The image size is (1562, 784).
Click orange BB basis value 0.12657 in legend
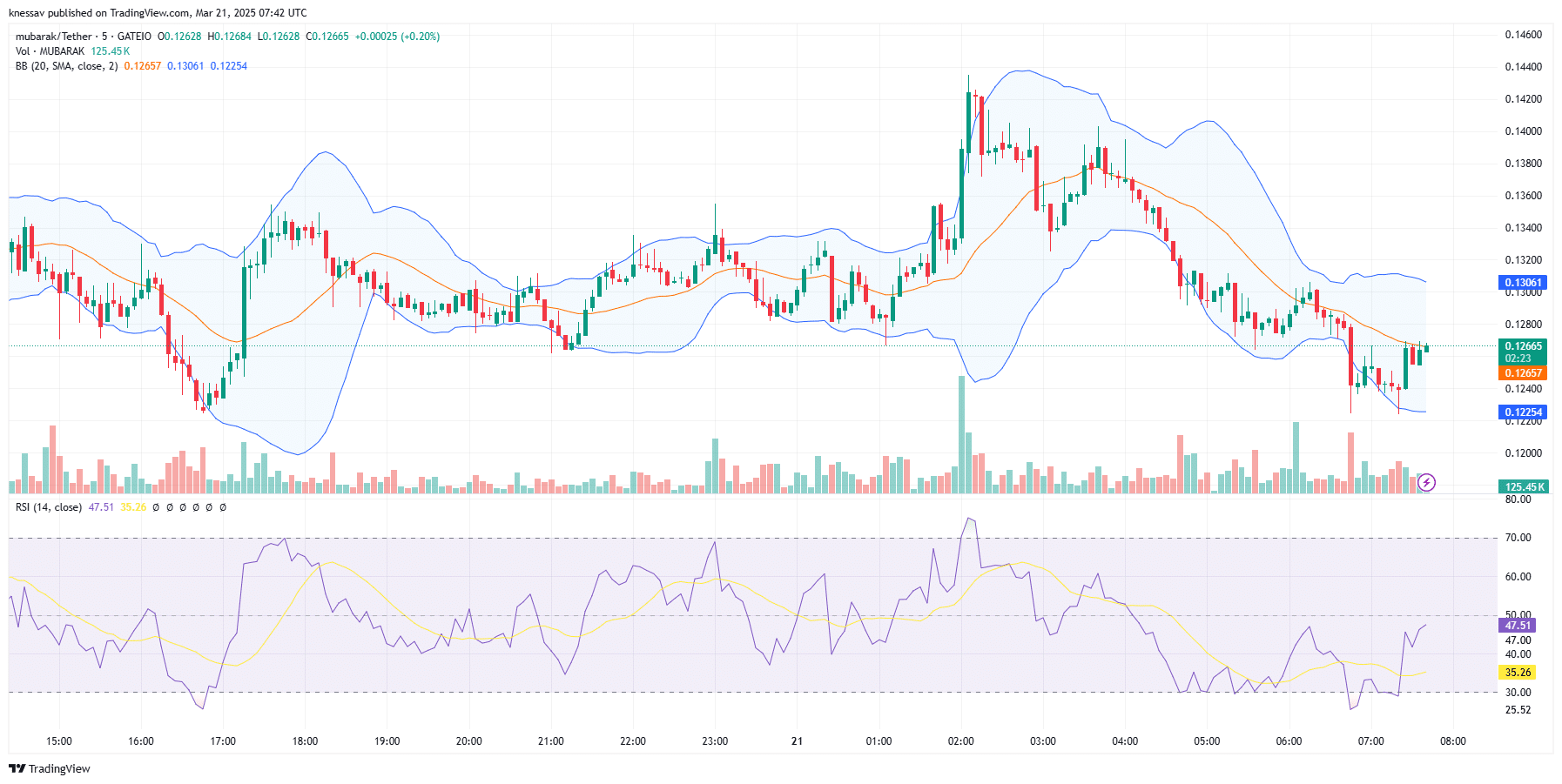(x=143, y=66)
